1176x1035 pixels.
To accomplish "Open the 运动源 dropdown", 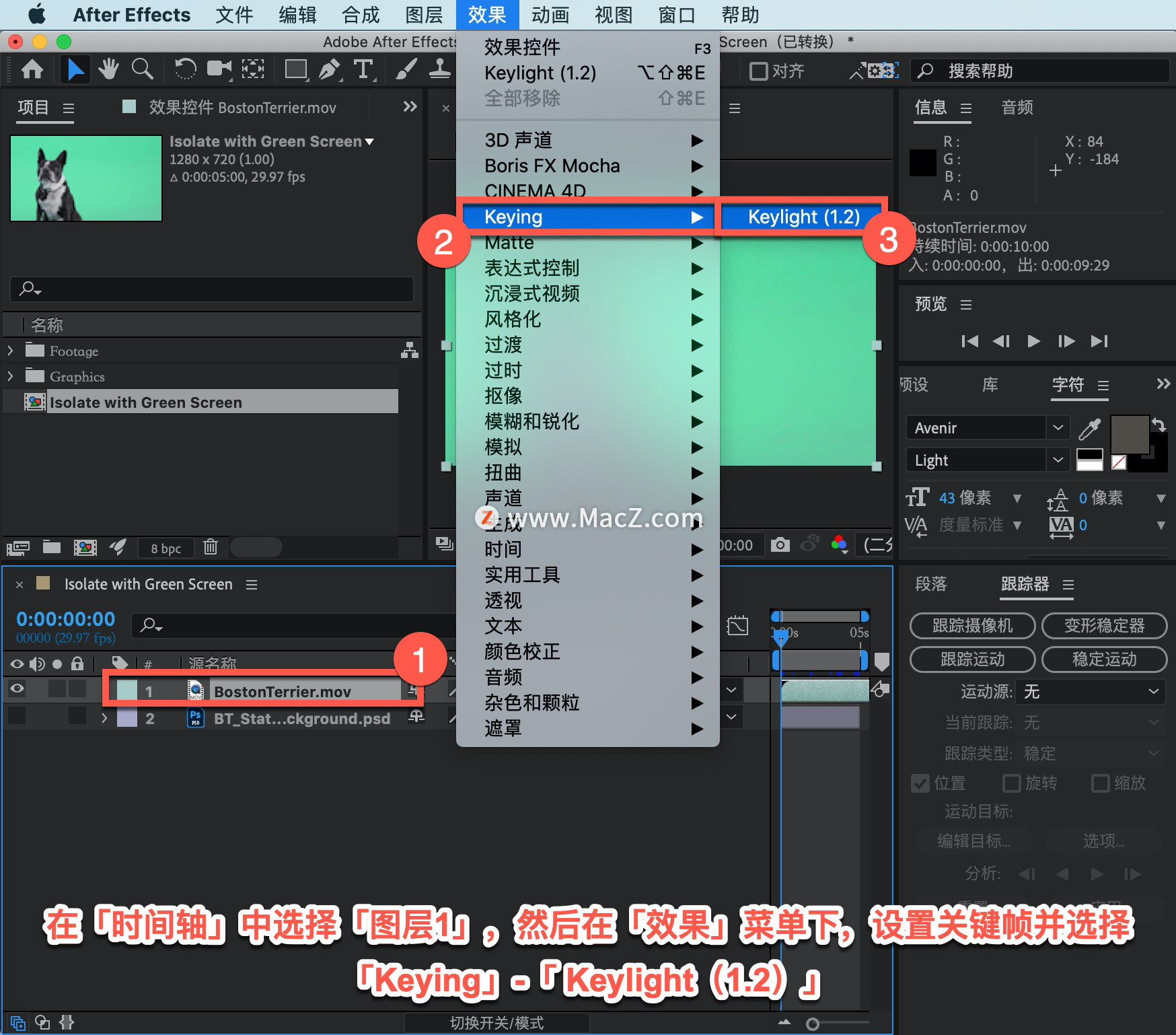I will (1090, 692).
